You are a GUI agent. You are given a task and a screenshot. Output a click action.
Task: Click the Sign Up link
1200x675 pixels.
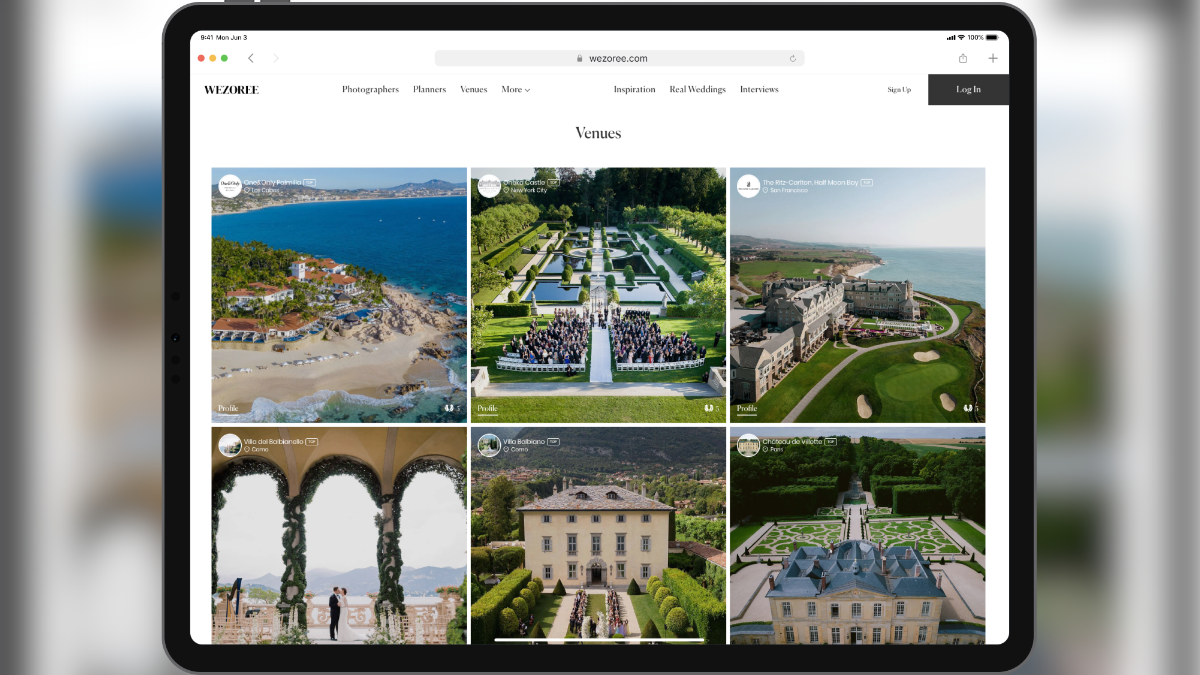898,89
